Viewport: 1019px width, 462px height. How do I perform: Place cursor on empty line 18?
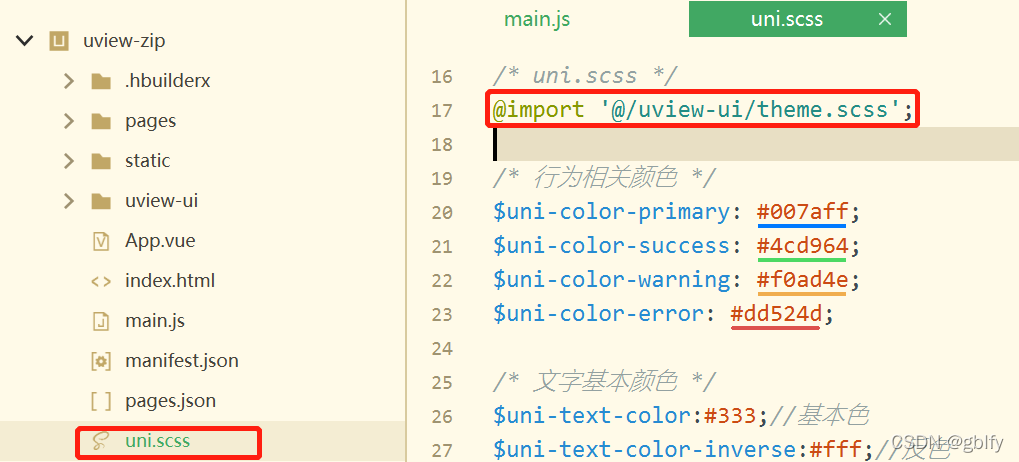pyautogui.click(x=754, y=144)
